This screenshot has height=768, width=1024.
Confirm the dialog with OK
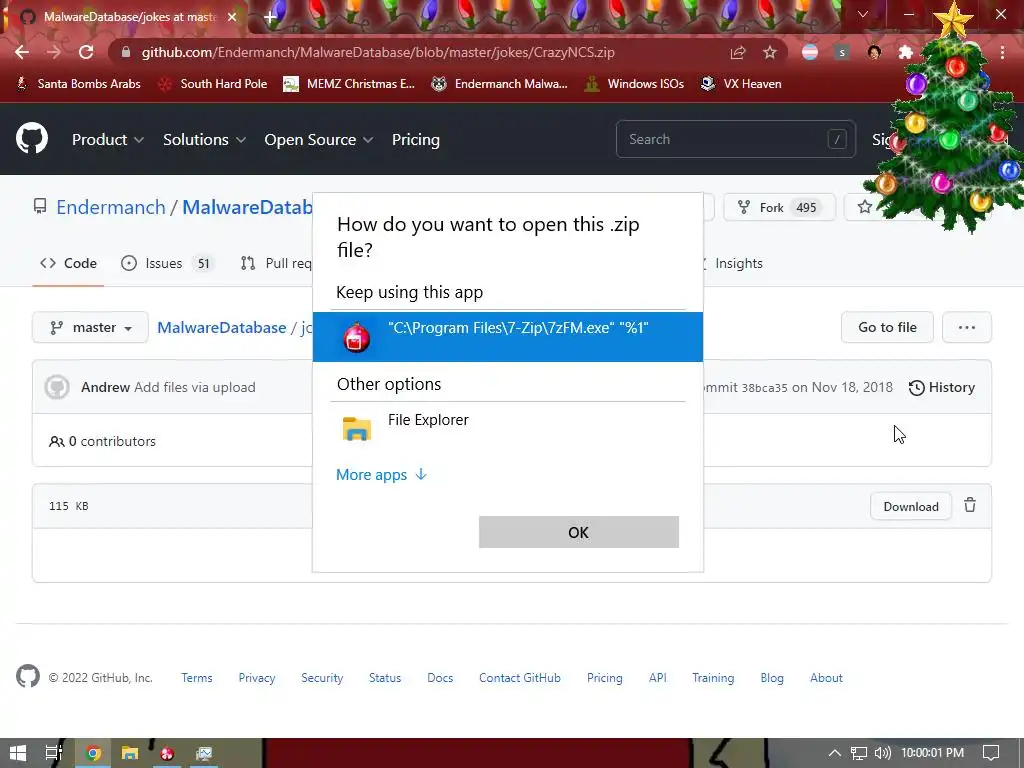[579, 532]
